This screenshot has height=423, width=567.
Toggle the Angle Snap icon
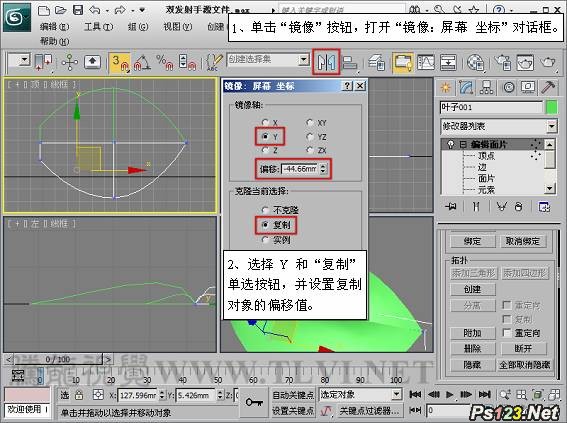click(142, 63)
